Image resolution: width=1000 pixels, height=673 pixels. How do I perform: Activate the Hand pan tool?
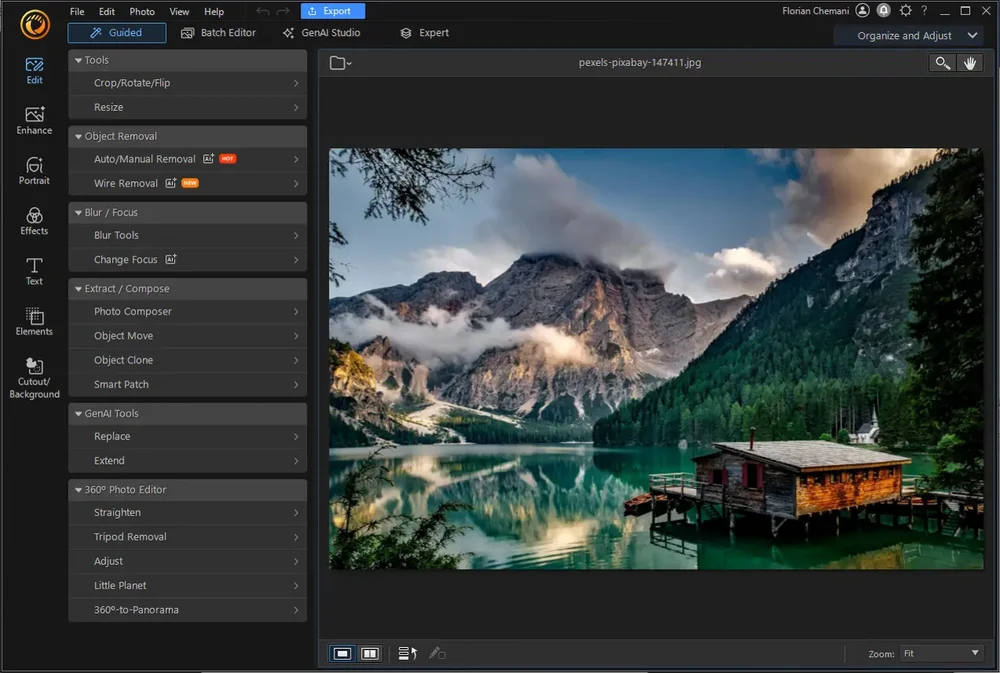point(969,62)
